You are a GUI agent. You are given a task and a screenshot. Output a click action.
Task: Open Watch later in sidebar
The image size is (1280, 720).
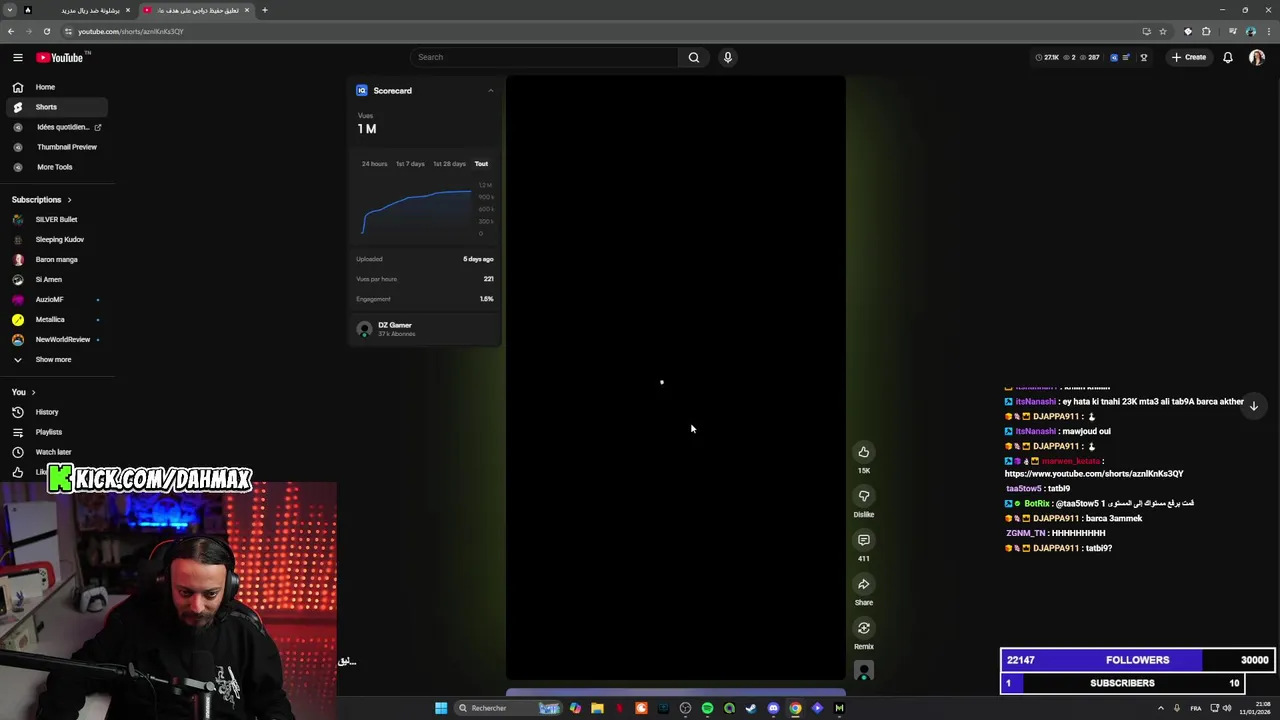pyautogui.click(x=56, y=452)
